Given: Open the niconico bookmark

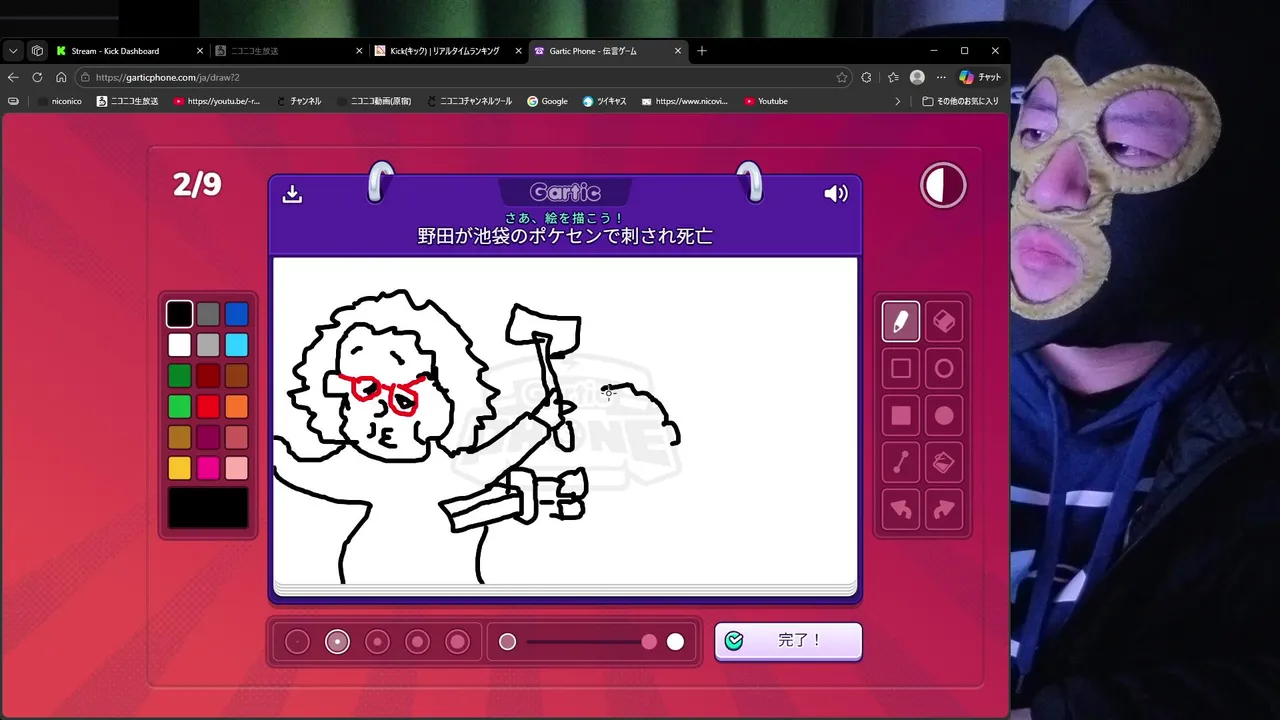Looking at the screenshot, I should click(x=59, y=101).
